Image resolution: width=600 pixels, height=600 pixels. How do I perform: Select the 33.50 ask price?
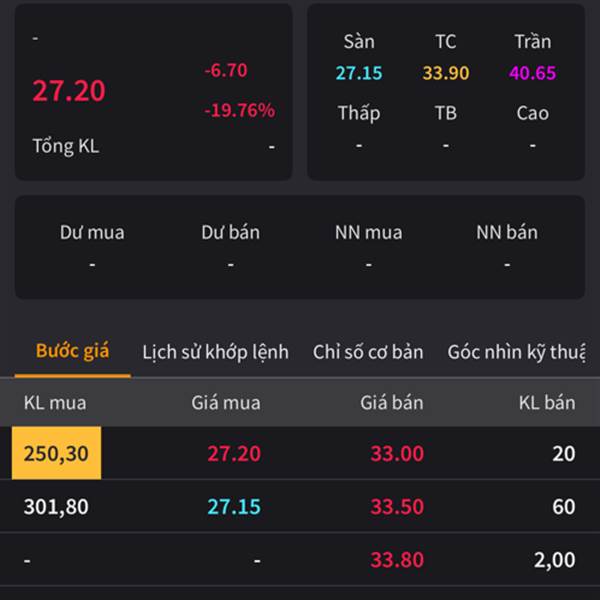pyautogui.click(x=397, y=507)
